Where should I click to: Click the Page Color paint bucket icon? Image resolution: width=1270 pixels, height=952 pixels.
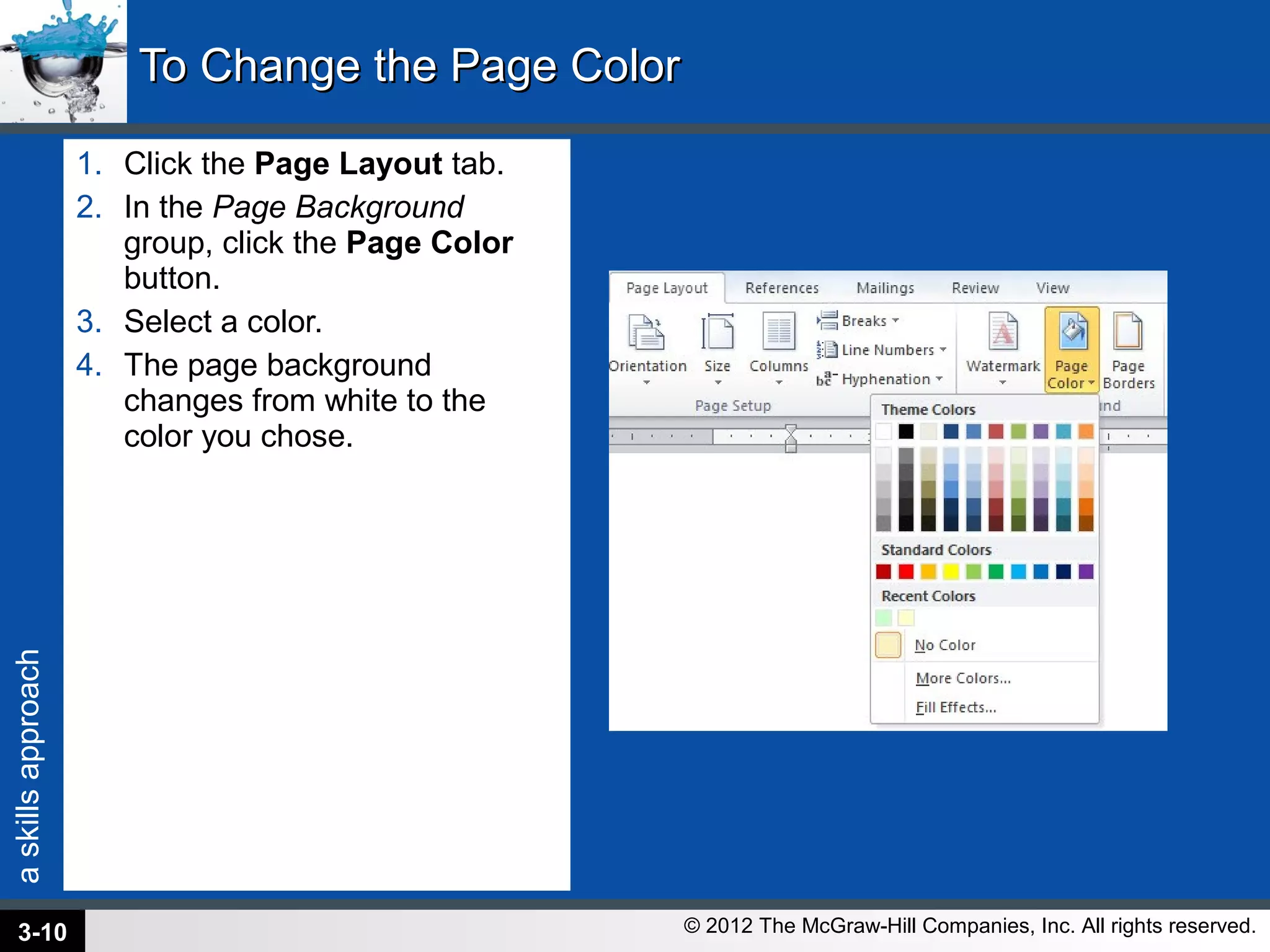pyautogui.click(x=1072, y=332)
